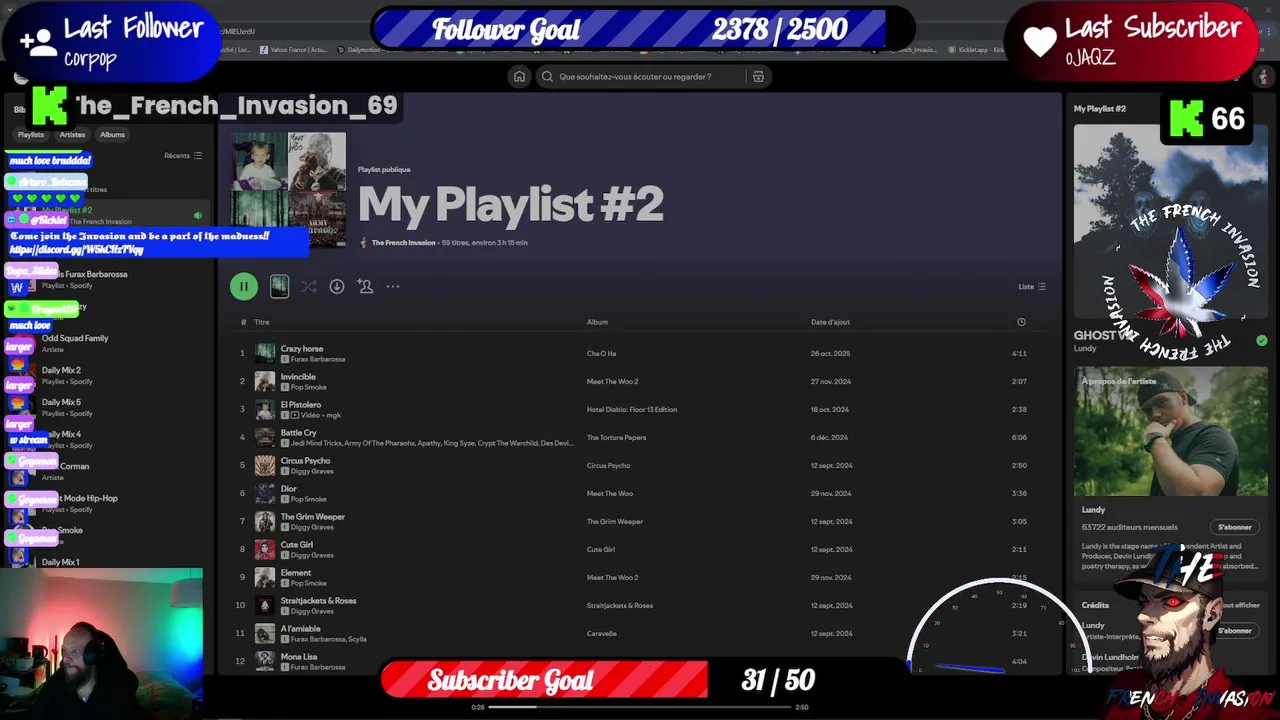Click the playlist cover collage image
Image resolution: width=1280 pixels, height=720 pixels.
(x=288, y=191)
